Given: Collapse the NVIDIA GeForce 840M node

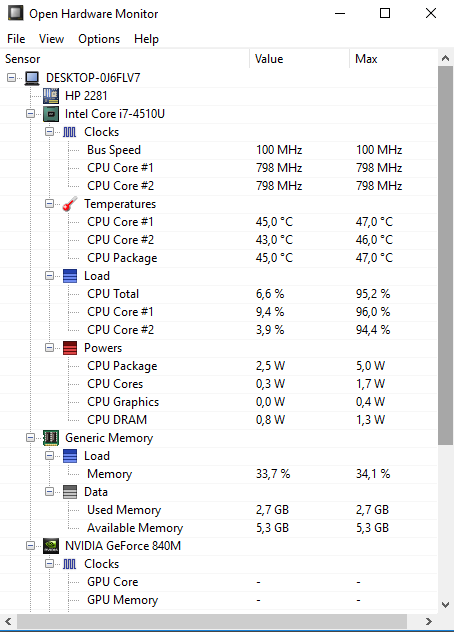Looking at the screenshot, I should (30, 546).
